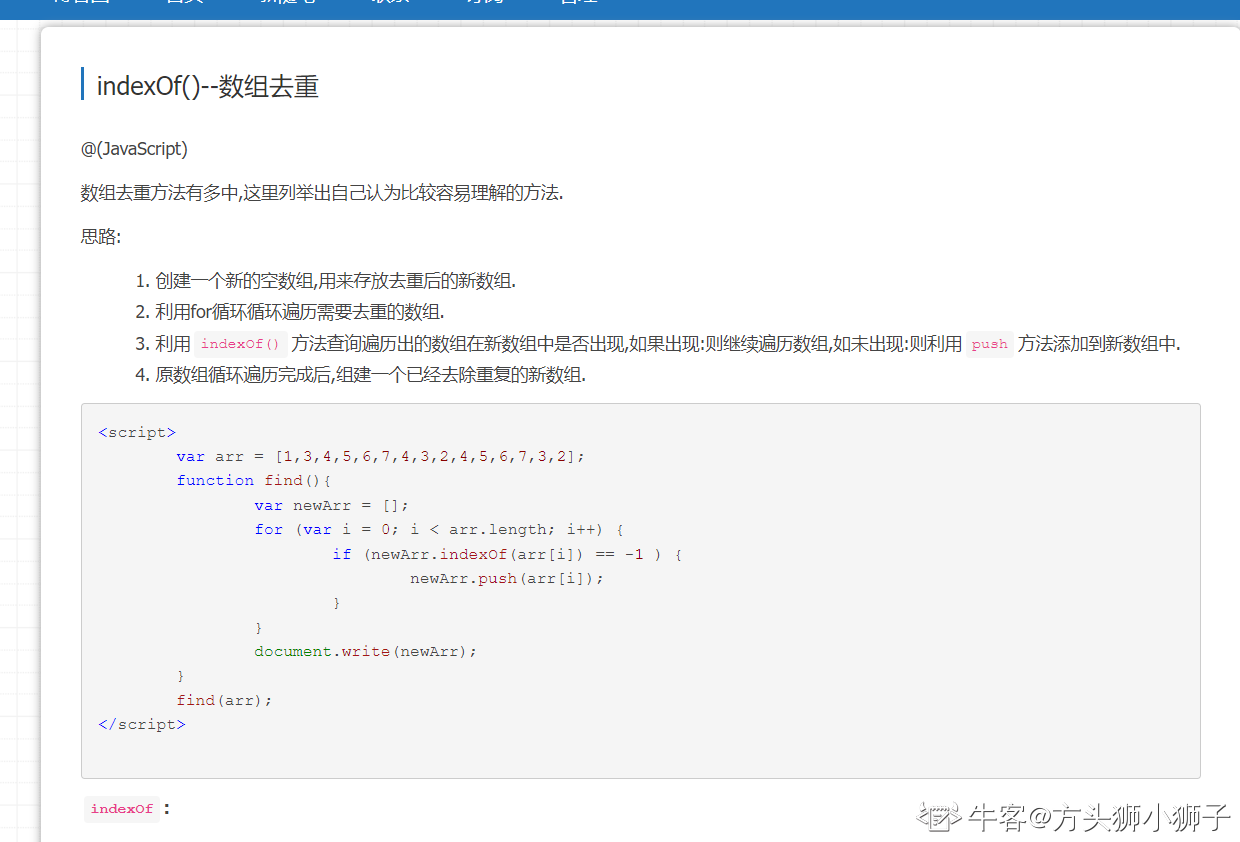Viewport: 1240px width, 842px height.
Task: Click the "思路:" label
Action: (101, 237)
